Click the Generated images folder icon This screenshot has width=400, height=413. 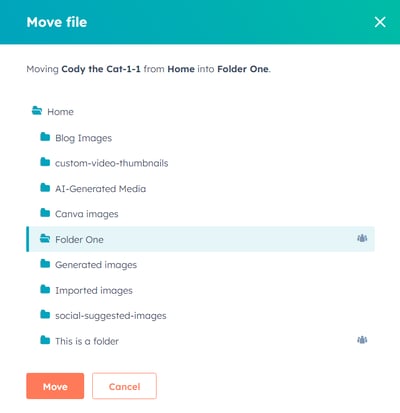click(x=45, y=264)
